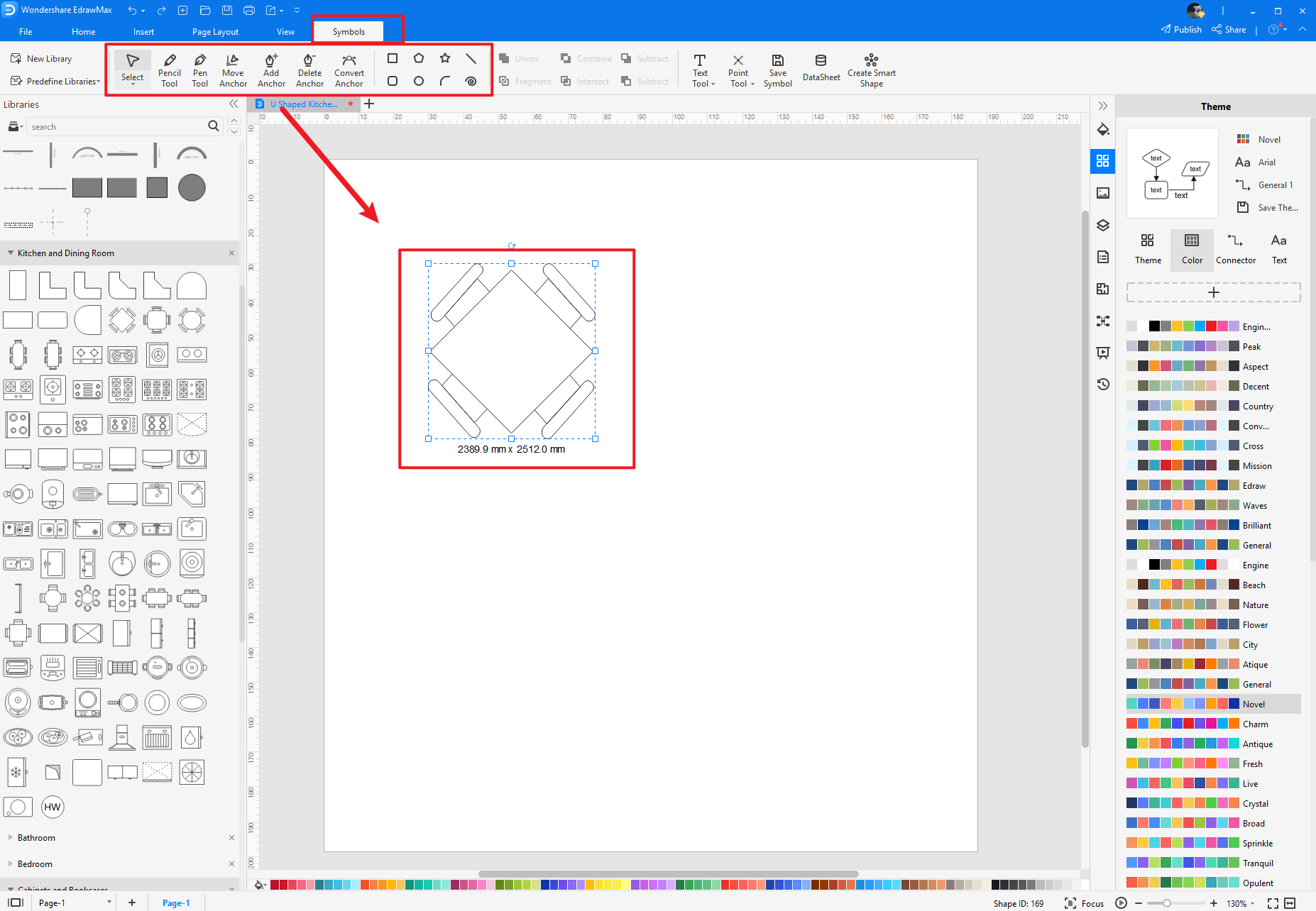Image resolution: width=1316 pixels, height=911 pixels.
Task: Switch to the Symbols tab
Action: (348, 31)
